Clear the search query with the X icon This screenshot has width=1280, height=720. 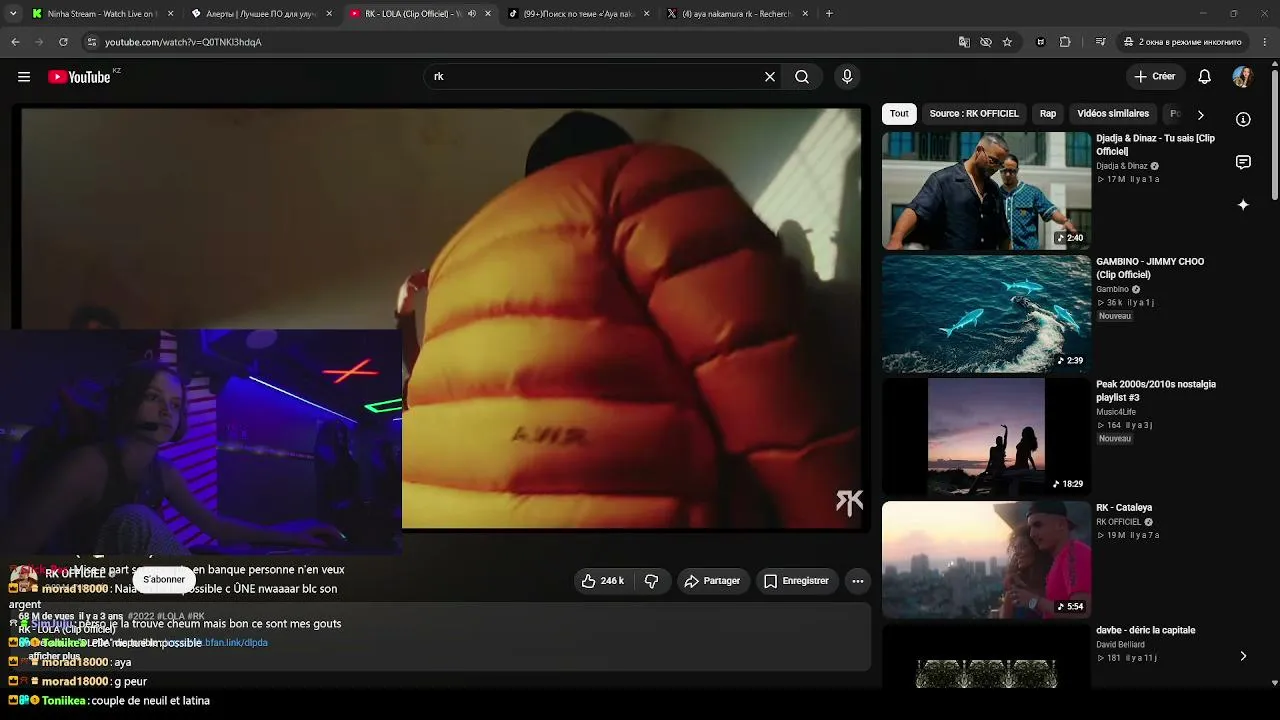tap(770, 77)
